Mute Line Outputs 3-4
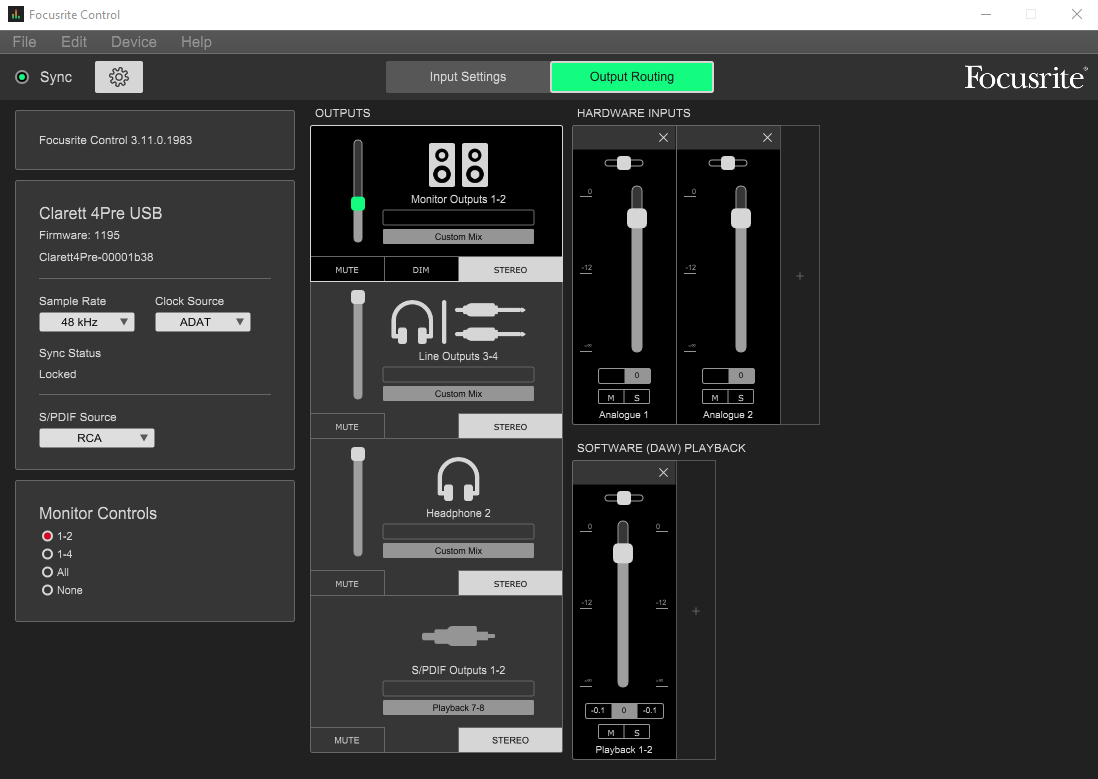 347,427
